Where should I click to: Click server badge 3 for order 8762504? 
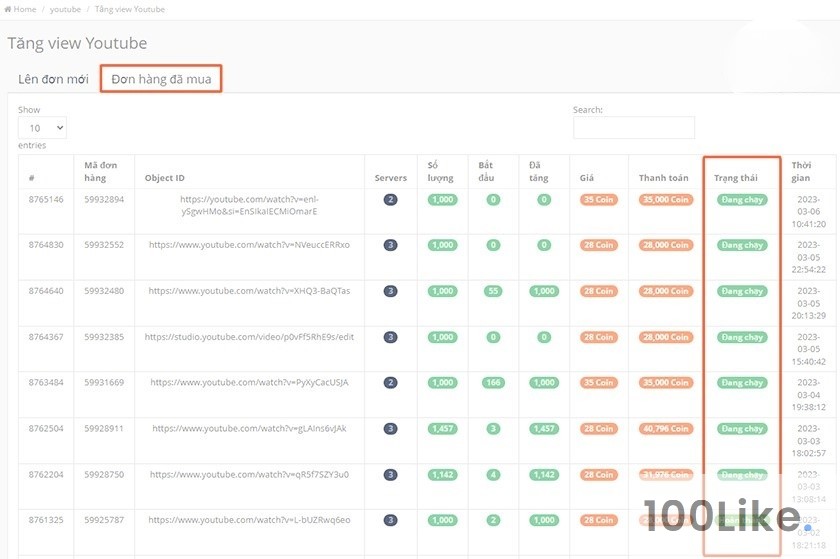[x=391, y=429]
